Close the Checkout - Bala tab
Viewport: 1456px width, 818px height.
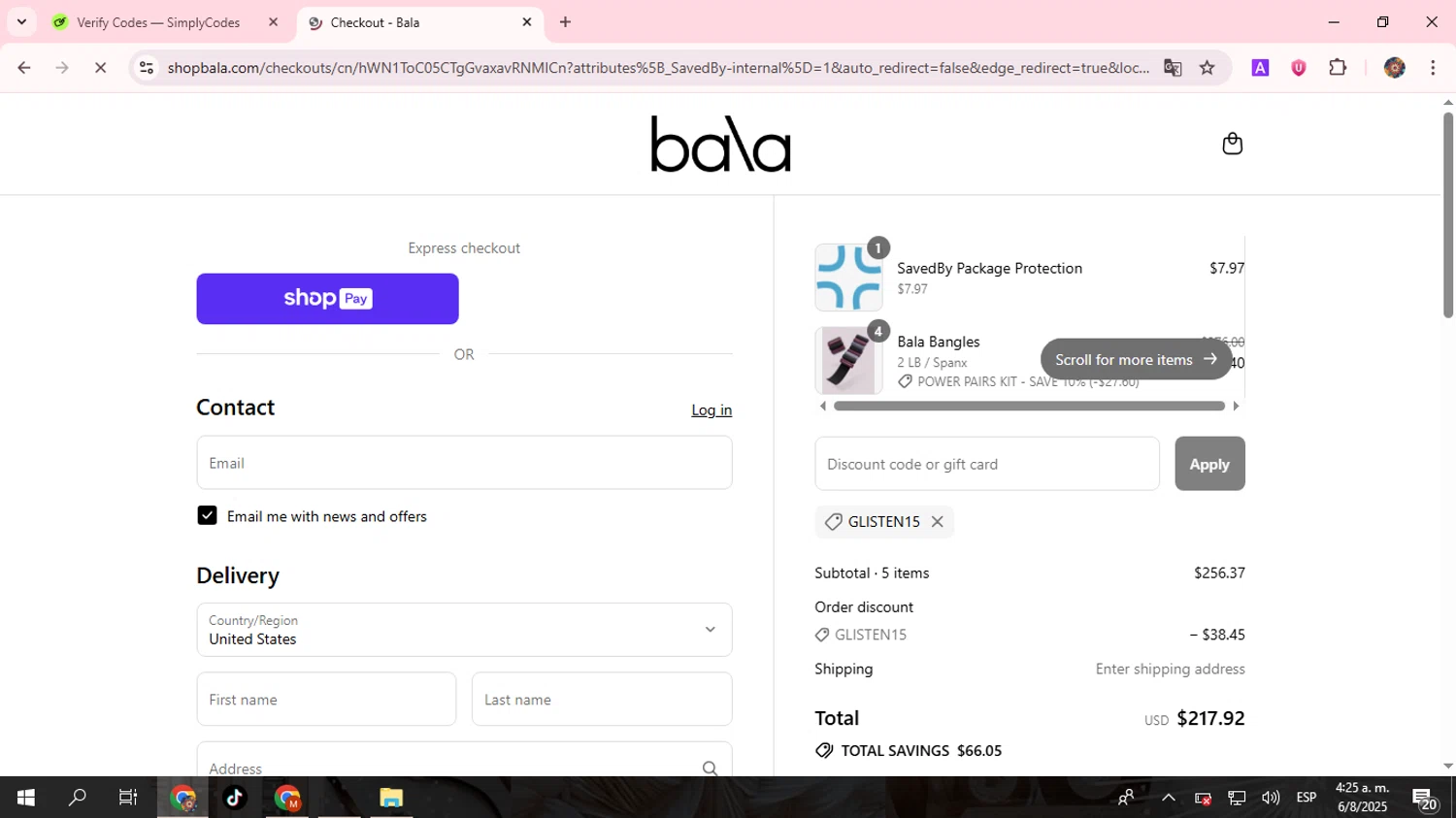(527, 22)
